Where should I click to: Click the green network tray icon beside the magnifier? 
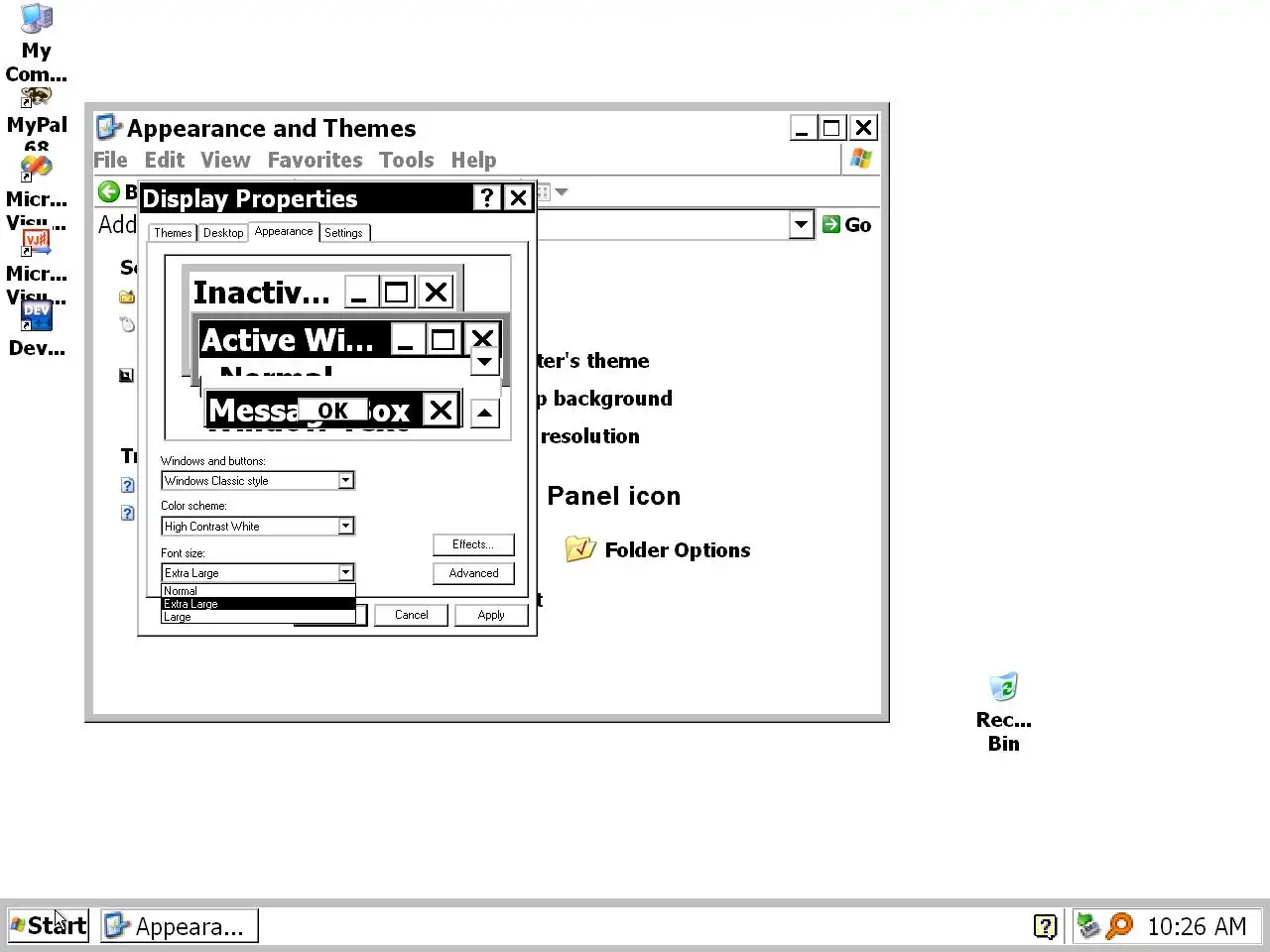1088,925
